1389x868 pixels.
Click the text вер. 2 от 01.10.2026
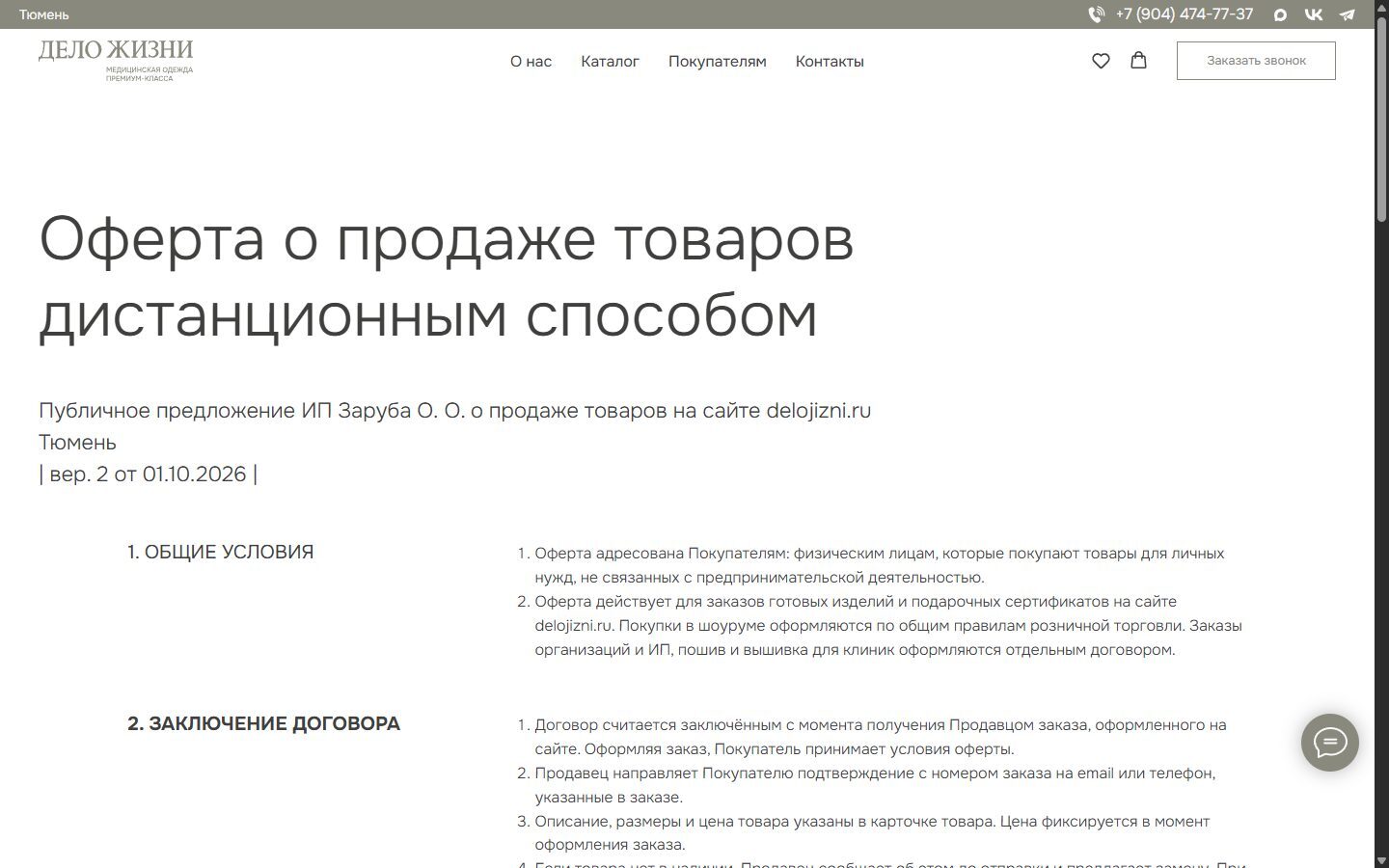(148, 474)
